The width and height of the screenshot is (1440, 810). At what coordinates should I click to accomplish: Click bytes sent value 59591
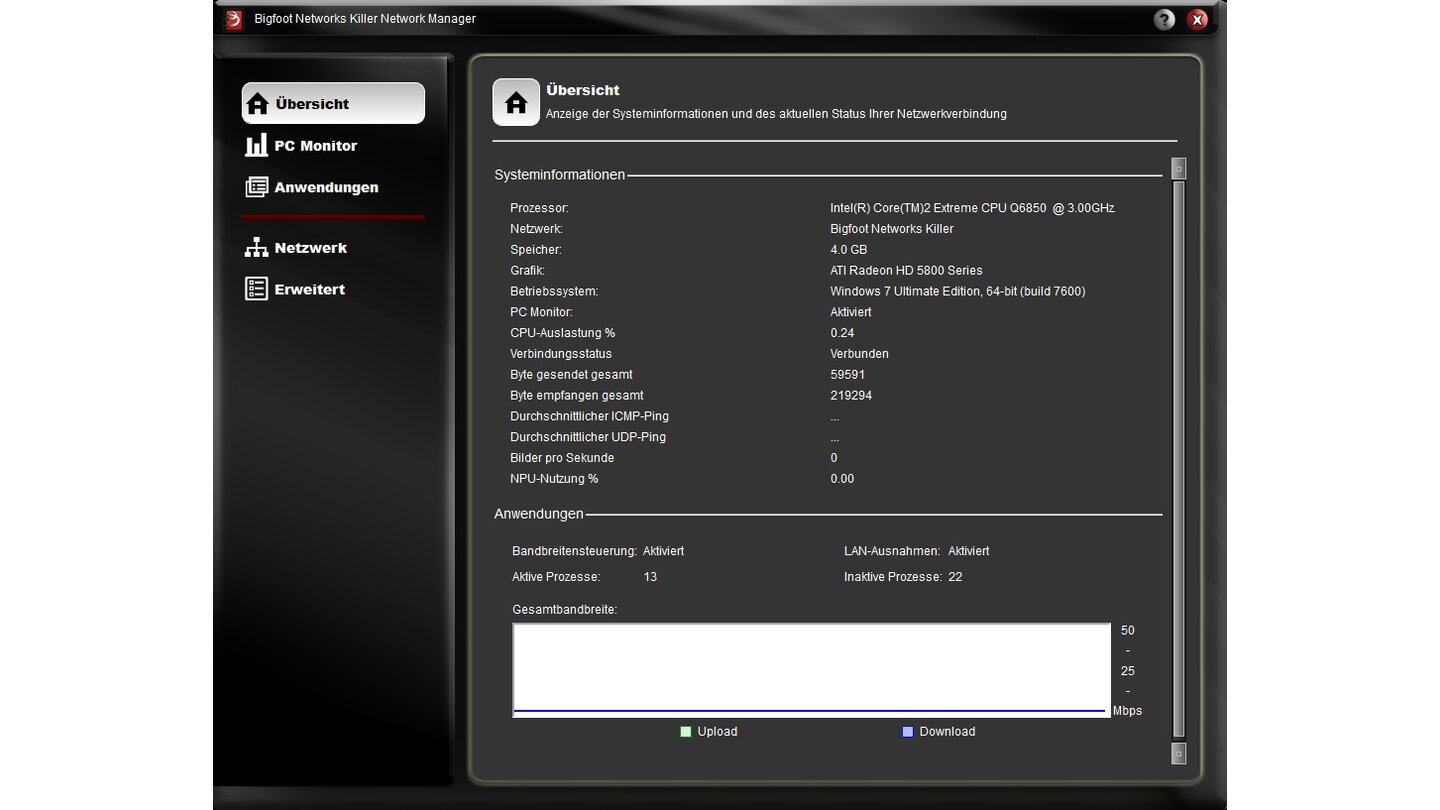[847, 375]
